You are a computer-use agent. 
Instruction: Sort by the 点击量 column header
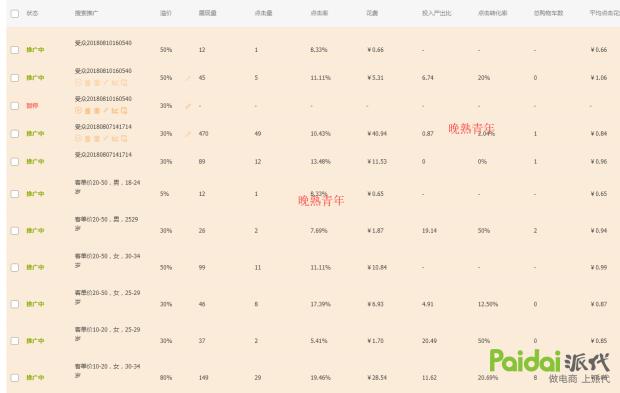point(263,13)
